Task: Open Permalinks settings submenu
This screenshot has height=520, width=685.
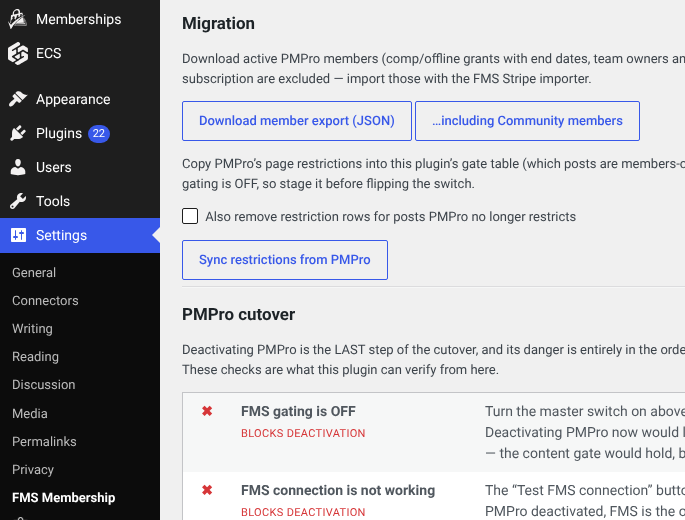Action: pyautogui.click(x=44, y=441)
